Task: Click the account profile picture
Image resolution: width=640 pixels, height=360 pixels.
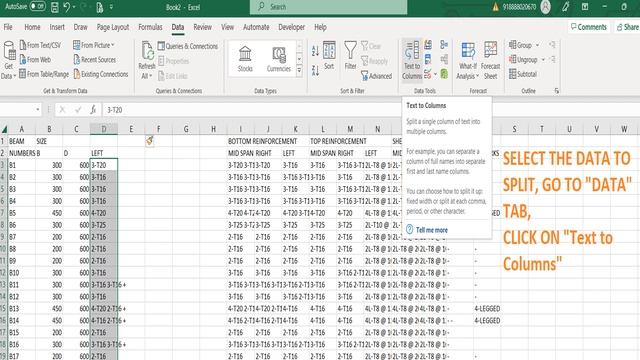Action: (x=545, y=7)
